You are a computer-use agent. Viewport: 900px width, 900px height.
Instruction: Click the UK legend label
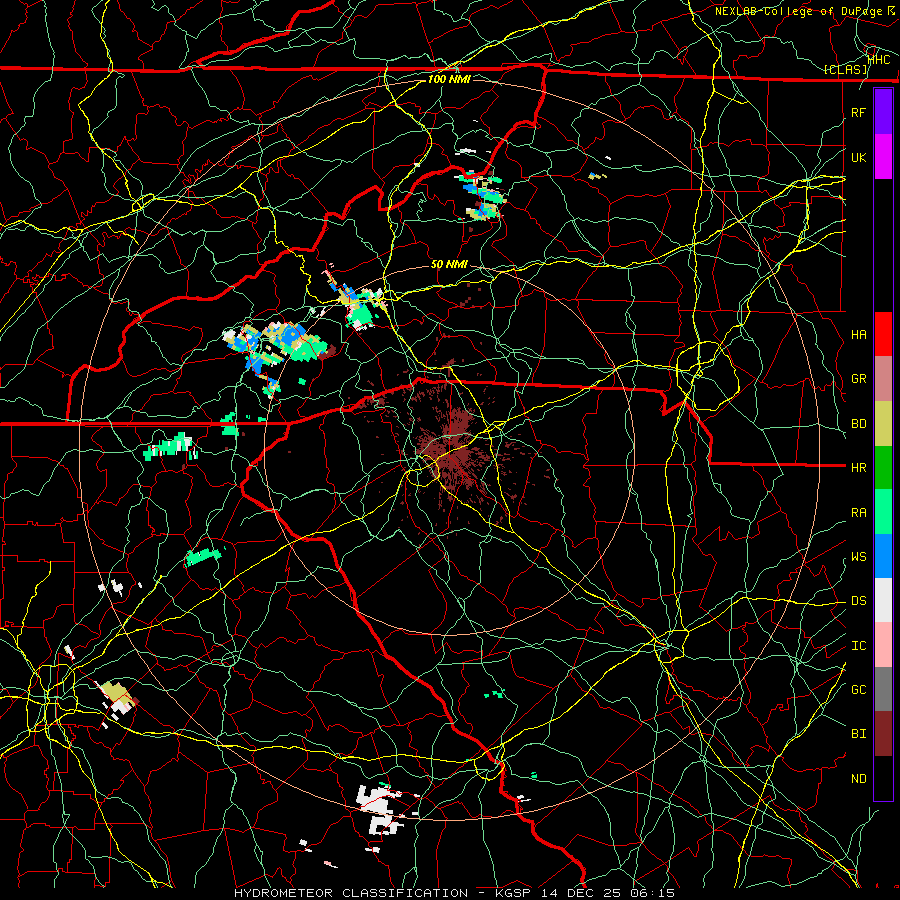(x=858, y=157)
